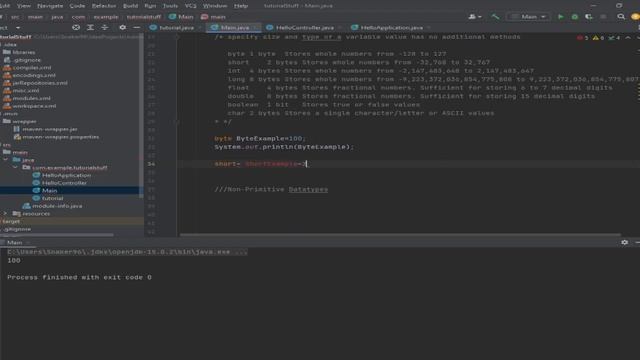Click the Expand All icon in the Project panel
This screenshot has height=360, width=640.
90,27
